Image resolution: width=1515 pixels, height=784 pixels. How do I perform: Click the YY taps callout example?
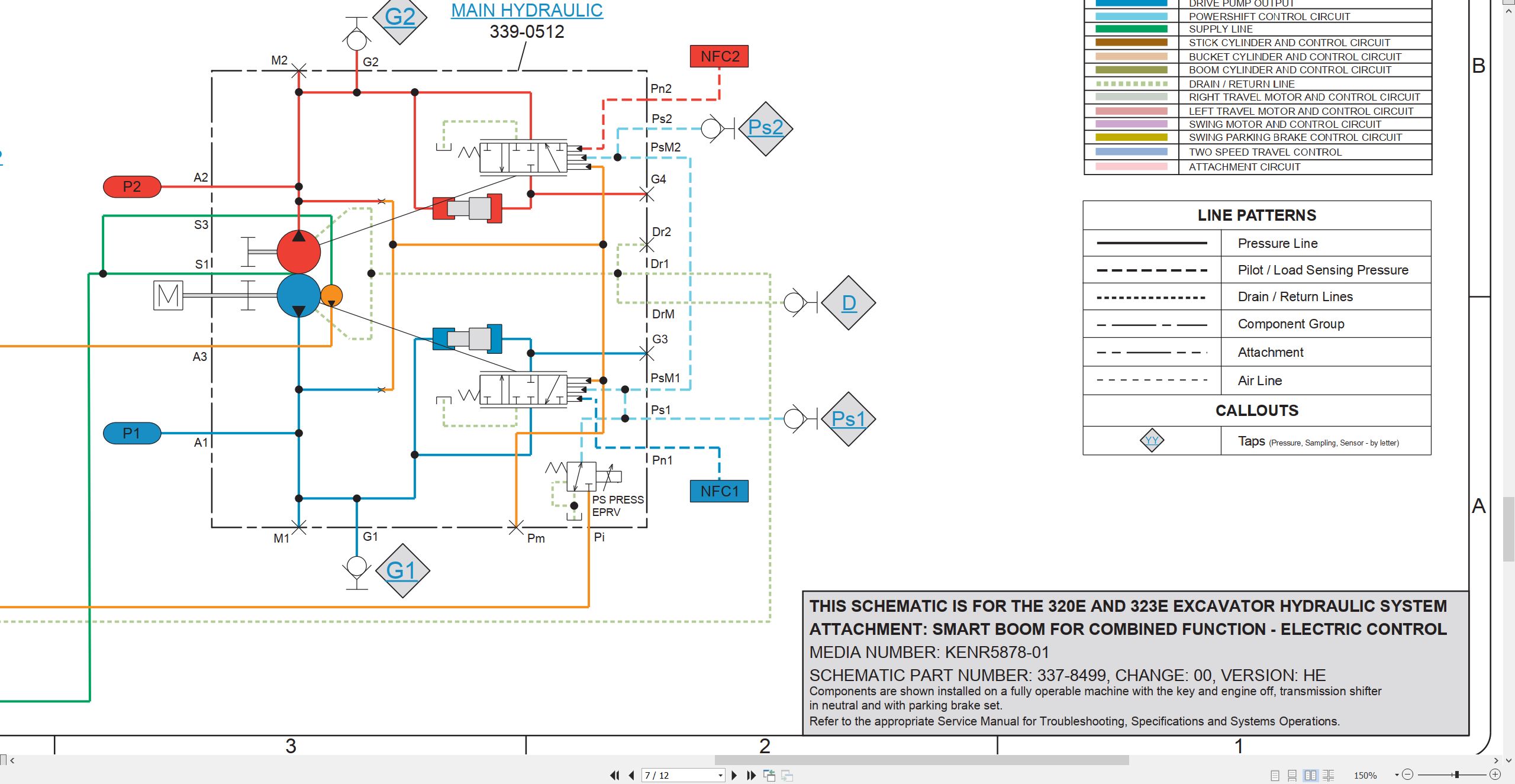(x=1152, y=440)
